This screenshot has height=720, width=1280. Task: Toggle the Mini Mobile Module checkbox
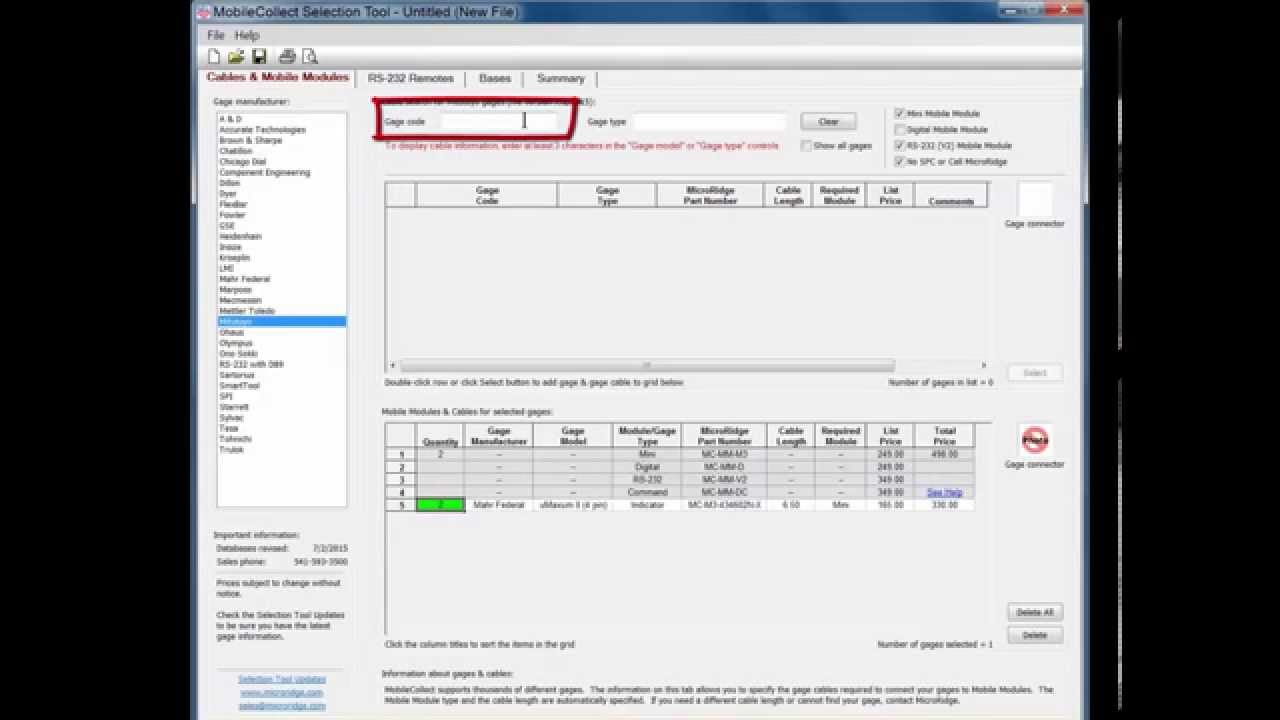900,114
